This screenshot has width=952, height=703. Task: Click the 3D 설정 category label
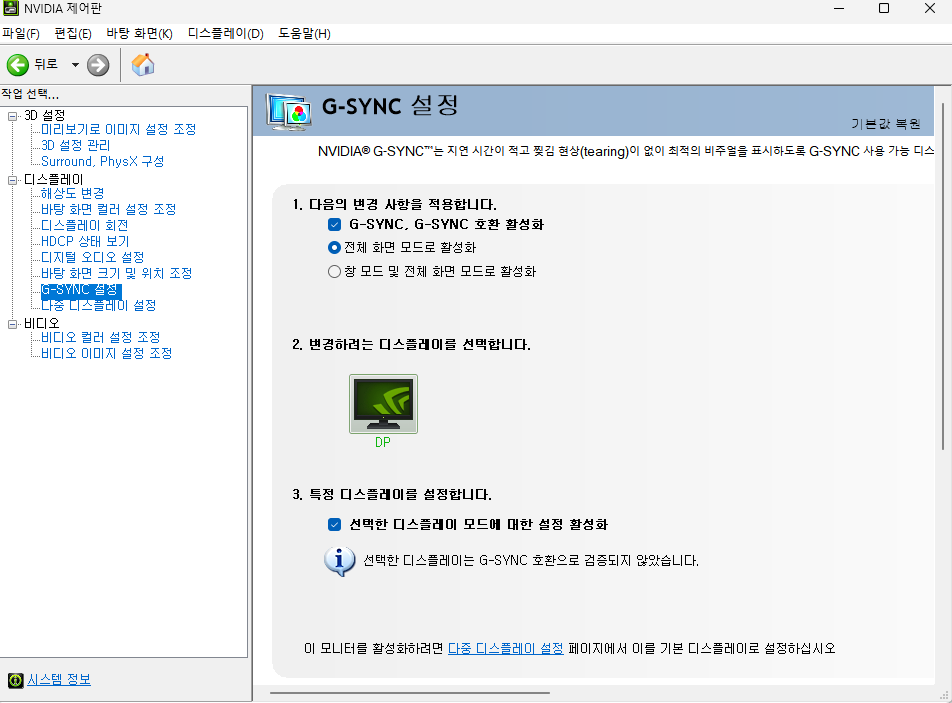tap(44, 115)
